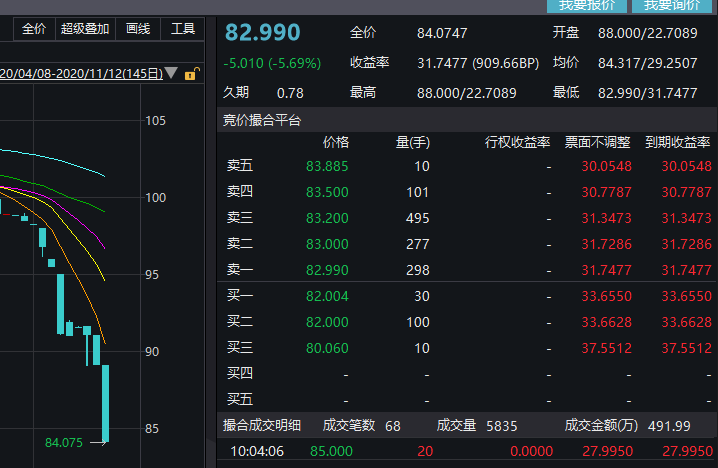Image resolution: width=718 pixels, height=468 pixels.
Task: Open the date range dropdown triangle
Action: [171, 73]
